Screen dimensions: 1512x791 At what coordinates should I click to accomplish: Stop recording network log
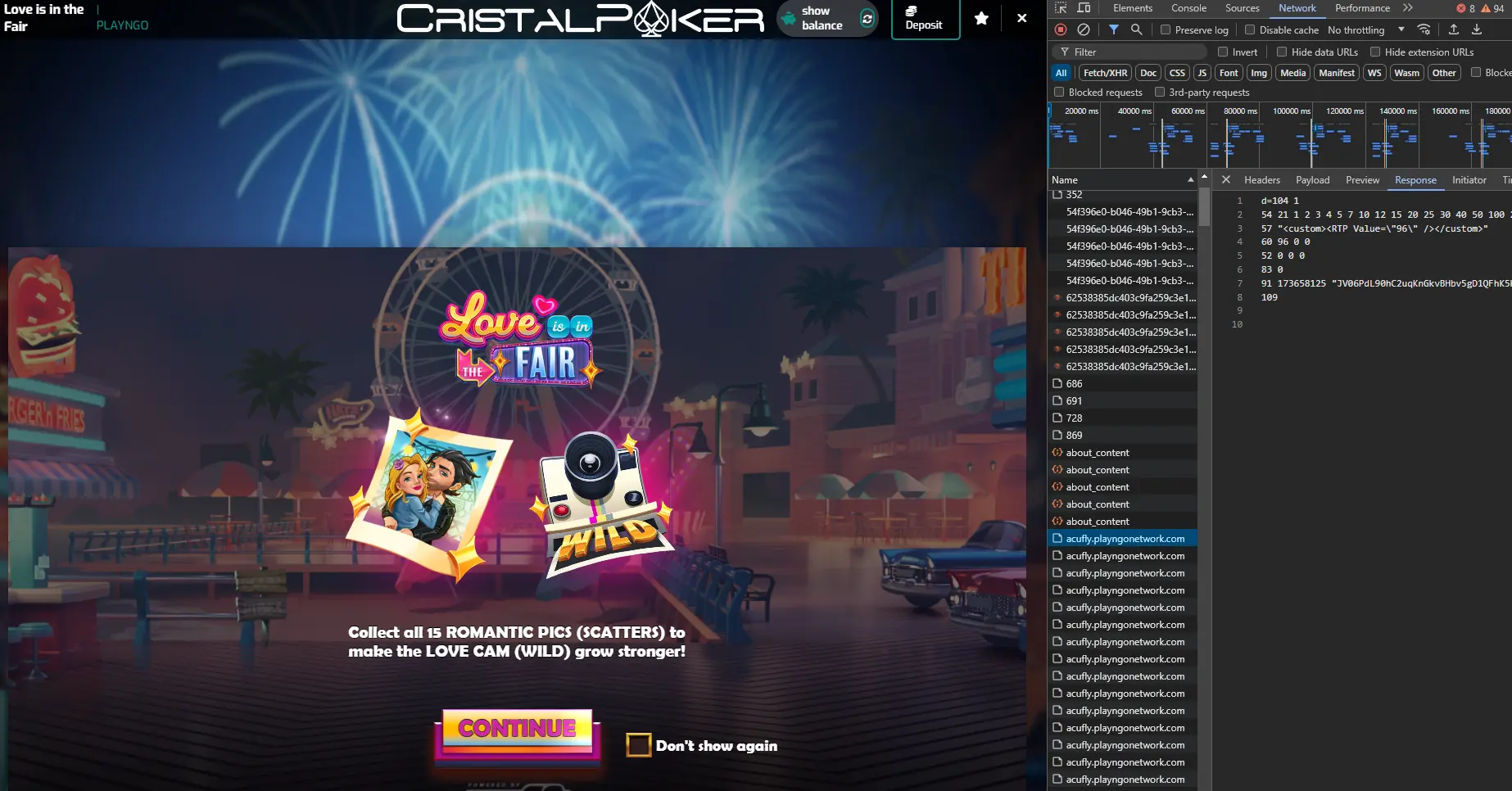pyautogui.click(x=1061, y=29)
